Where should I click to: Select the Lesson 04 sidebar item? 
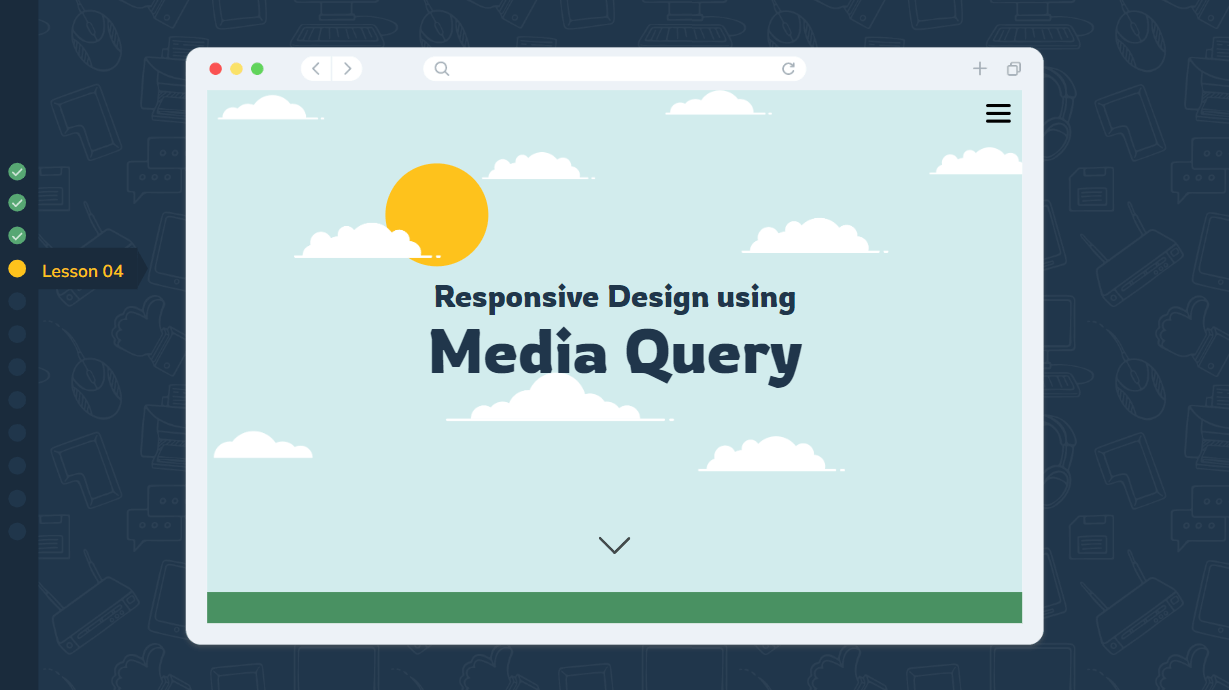82,270
